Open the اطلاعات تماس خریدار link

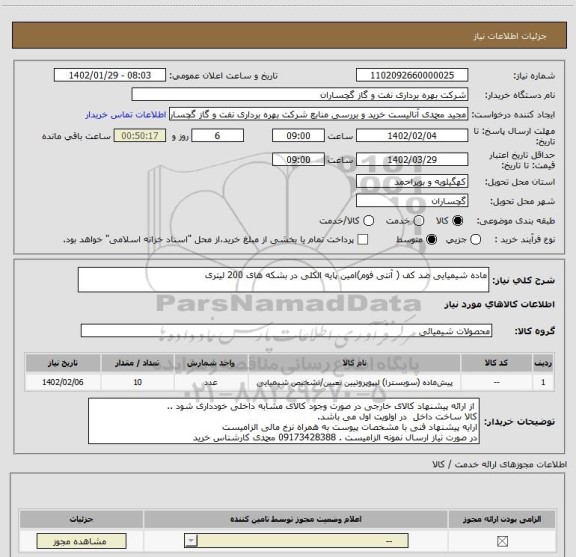pyautogui.click(x=126, y=115)
